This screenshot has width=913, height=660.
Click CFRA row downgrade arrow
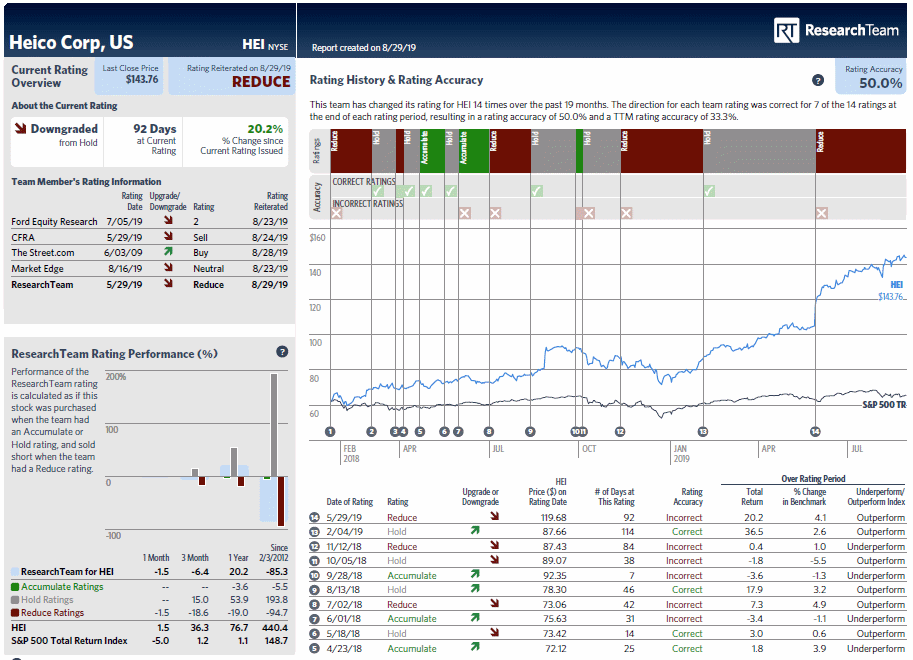tap(168, 236)
